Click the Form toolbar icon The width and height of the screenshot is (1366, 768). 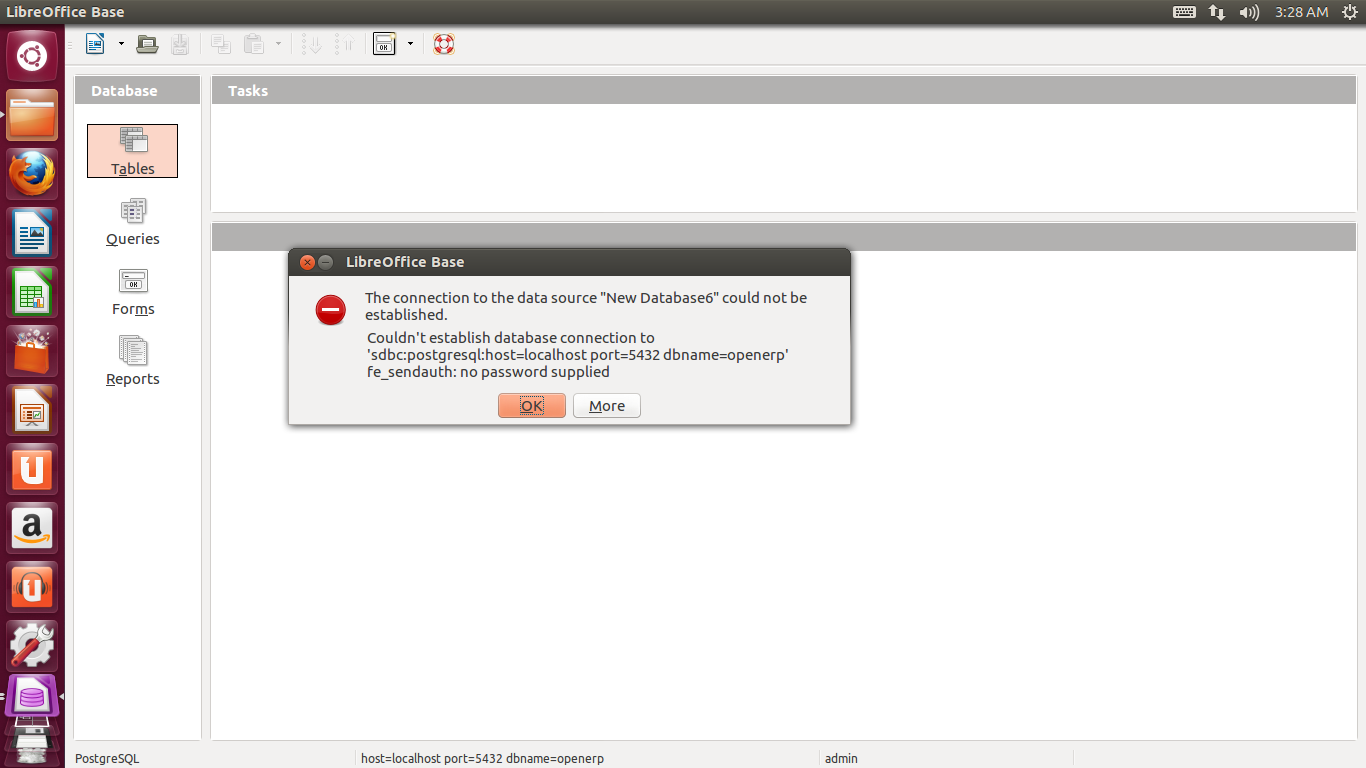tap(384, 44)
